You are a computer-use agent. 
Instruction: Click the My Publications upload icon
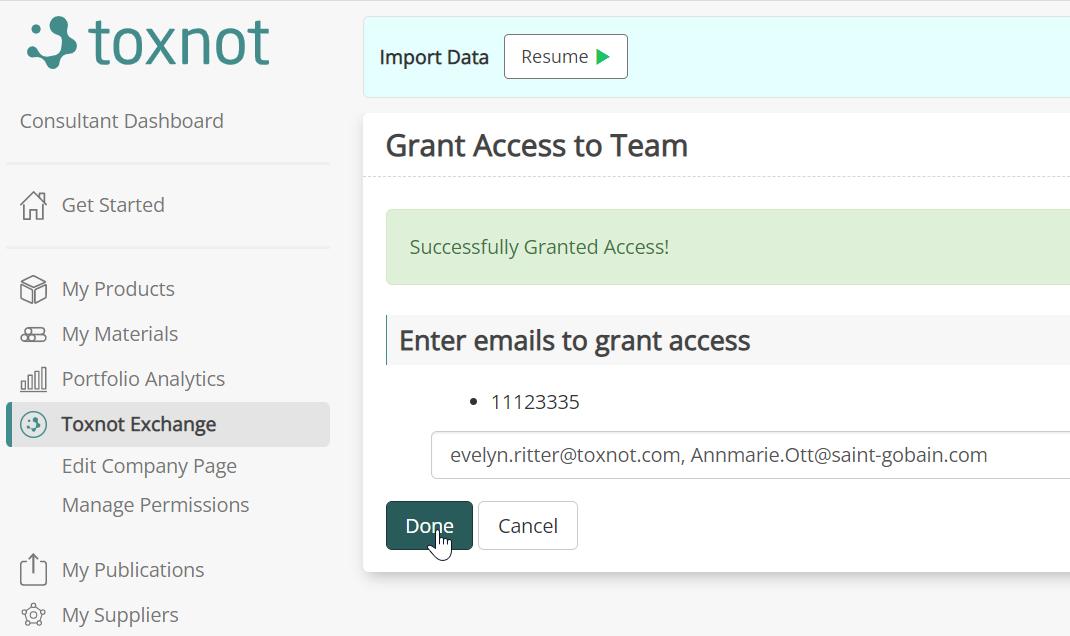click(x=33, y=570)
